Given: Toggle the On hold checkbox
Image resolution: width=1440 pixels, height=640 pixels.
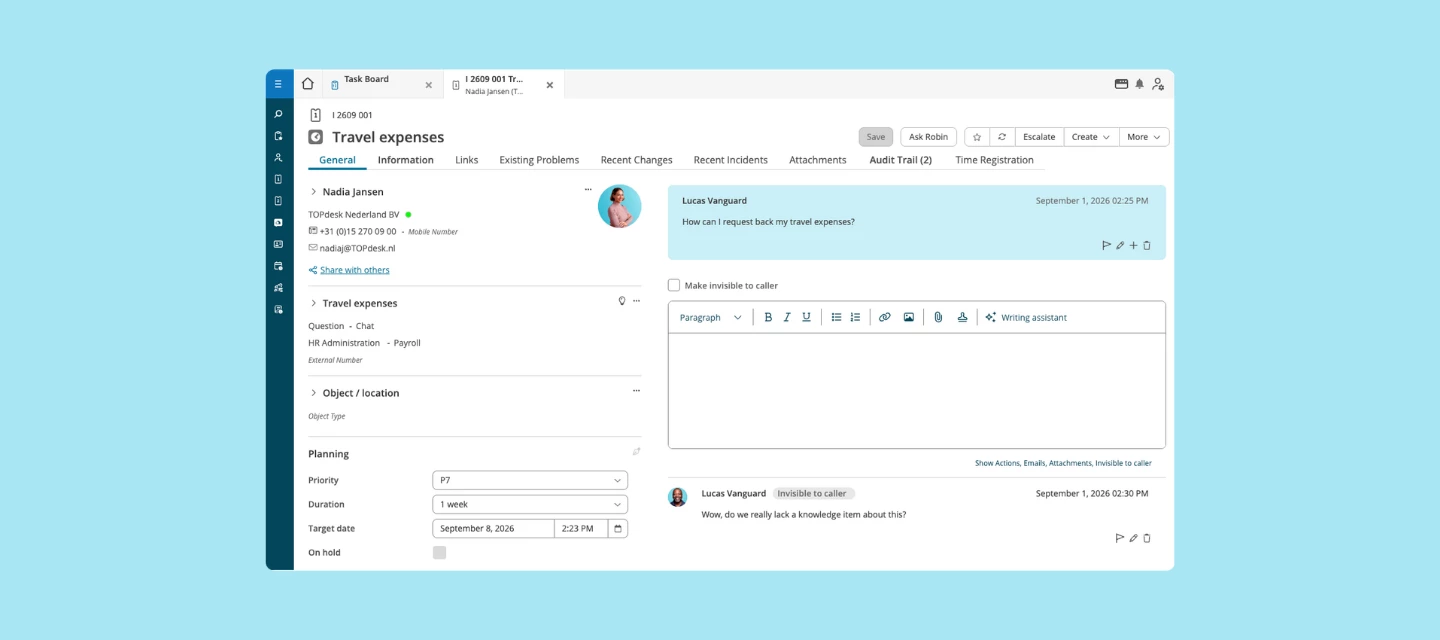Looking at the screenshot, I should (x=439, y=552).
